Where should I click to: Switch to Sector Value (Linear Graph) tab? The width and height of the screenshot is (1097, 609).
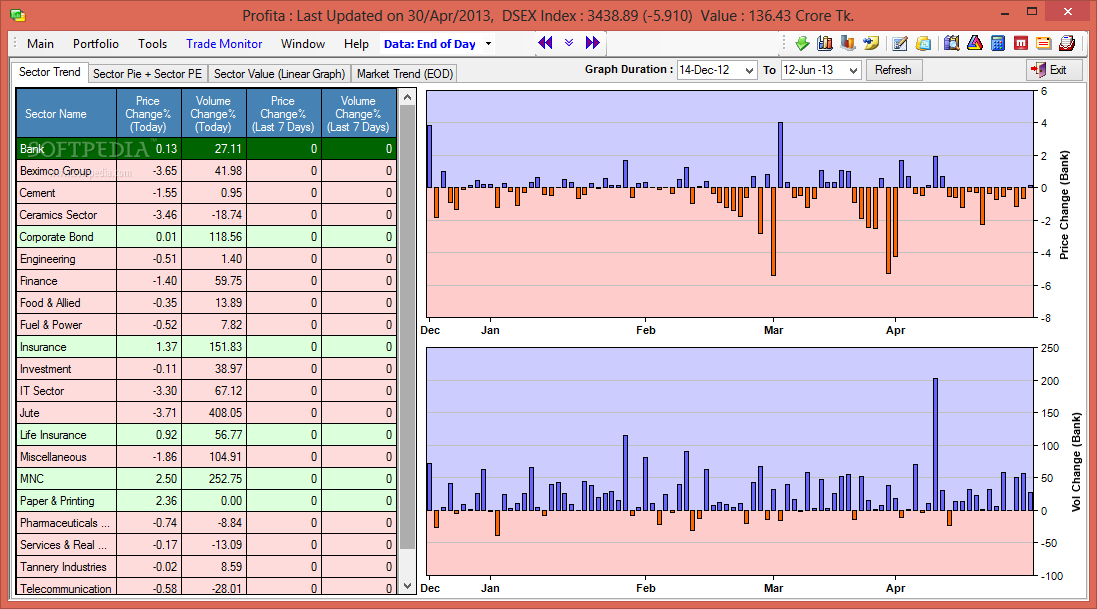280,74
